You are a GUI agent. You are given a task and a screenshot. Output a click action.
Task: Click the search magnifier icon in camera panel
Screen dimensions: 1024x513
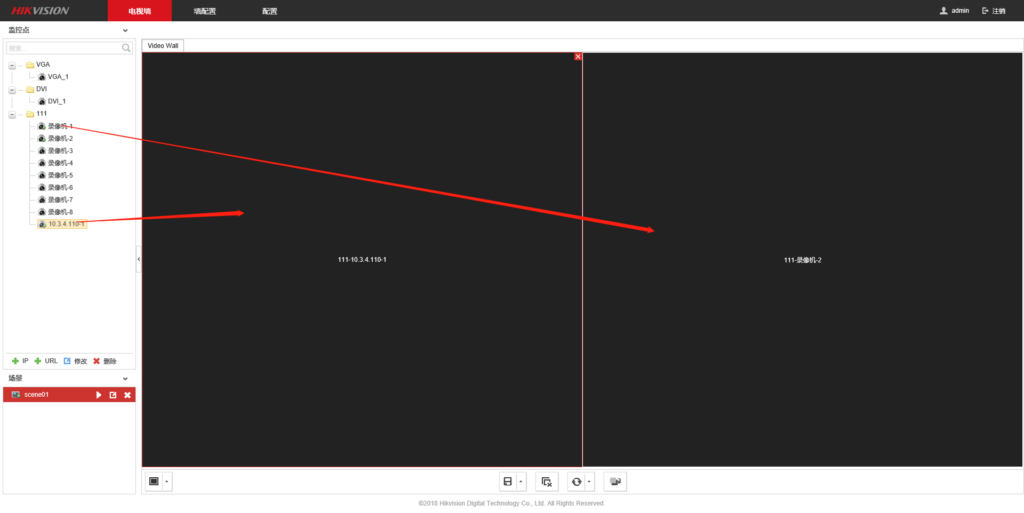pyautogui.click(x=126, y=47)
